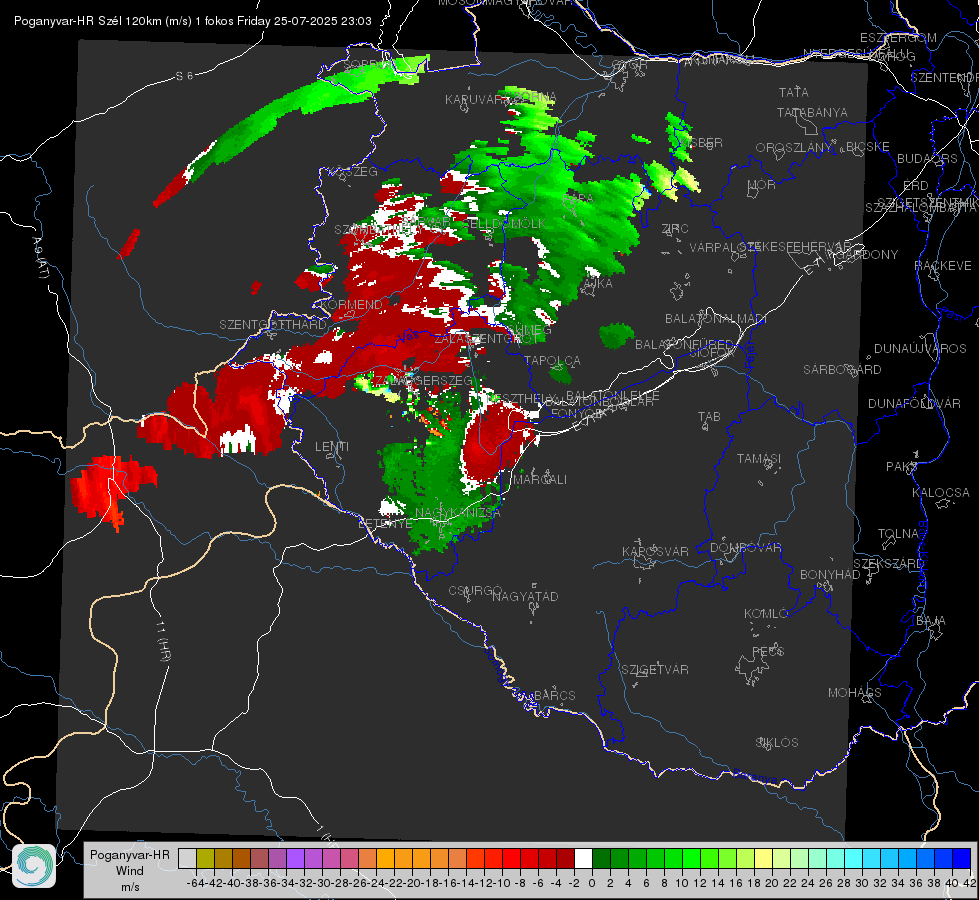The height and width of the screenshot is (900, 979).
Task: Click the TATA city label
Action: (794, 92)
